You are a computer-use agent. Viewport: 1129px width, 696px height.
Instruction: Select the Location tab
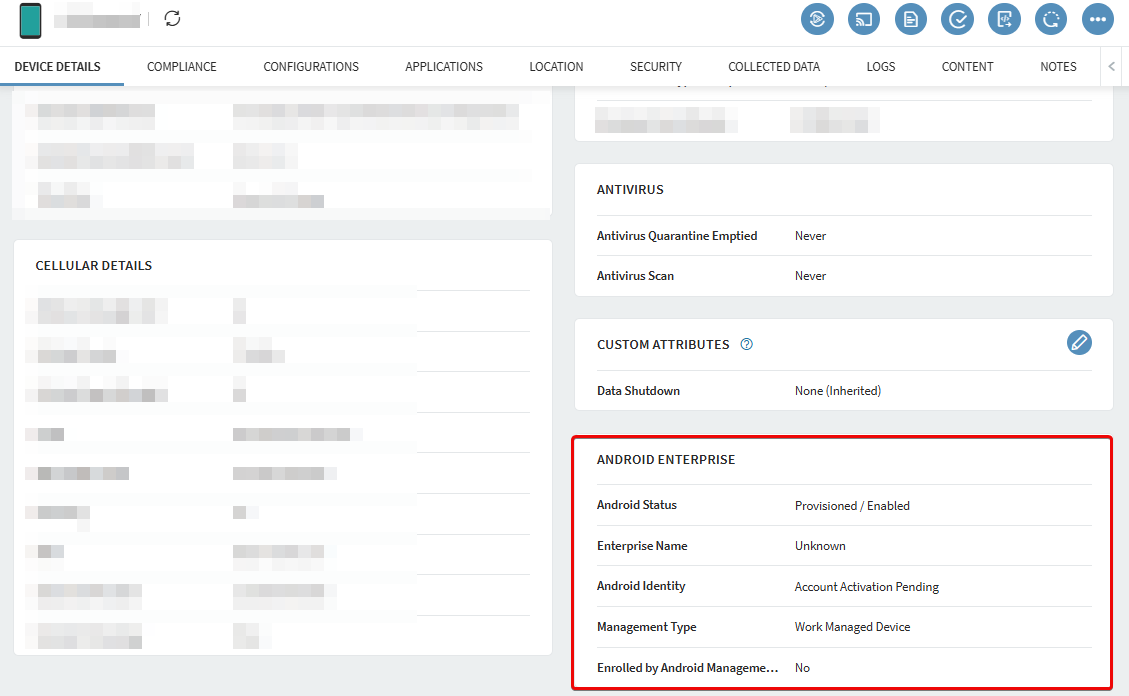pyautogui.click(x=556, y=67)
